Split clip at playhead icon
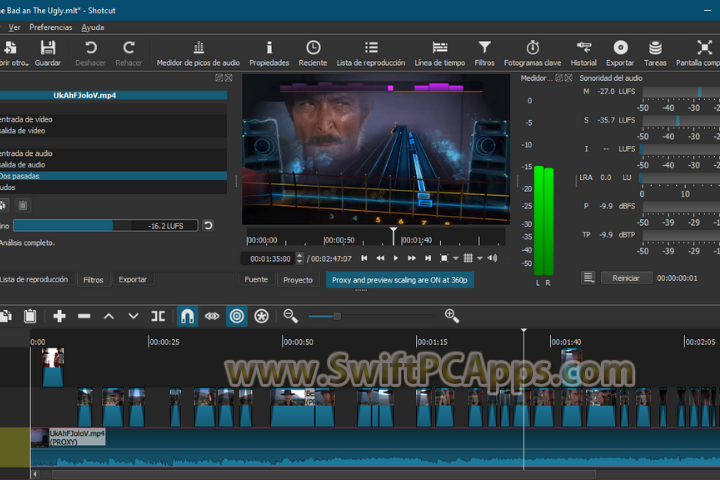The height and width of the screenshot is (480, 720). click(158, 316)
